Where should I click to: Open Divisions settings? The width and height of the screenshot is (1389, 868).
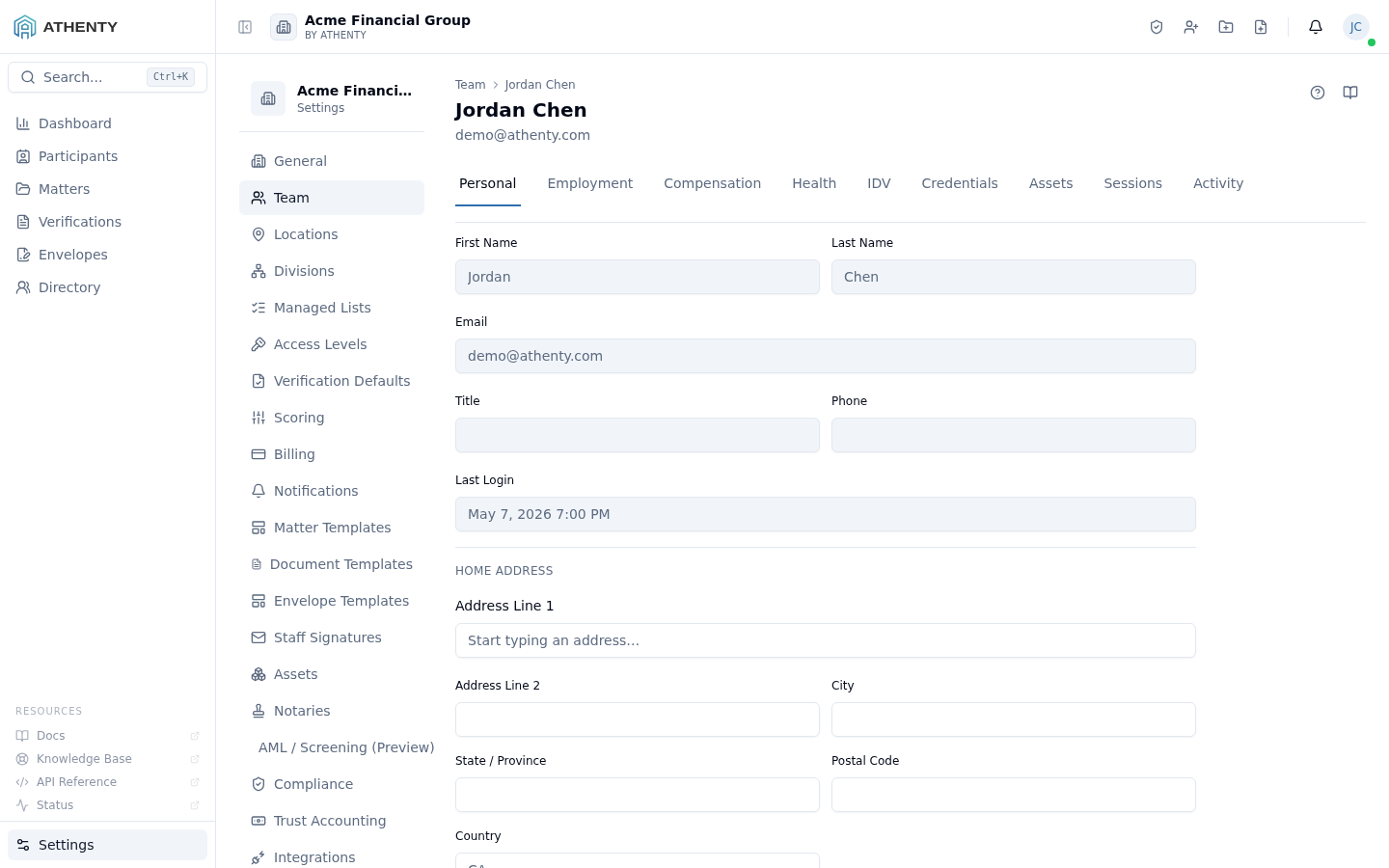pos(332,271)
